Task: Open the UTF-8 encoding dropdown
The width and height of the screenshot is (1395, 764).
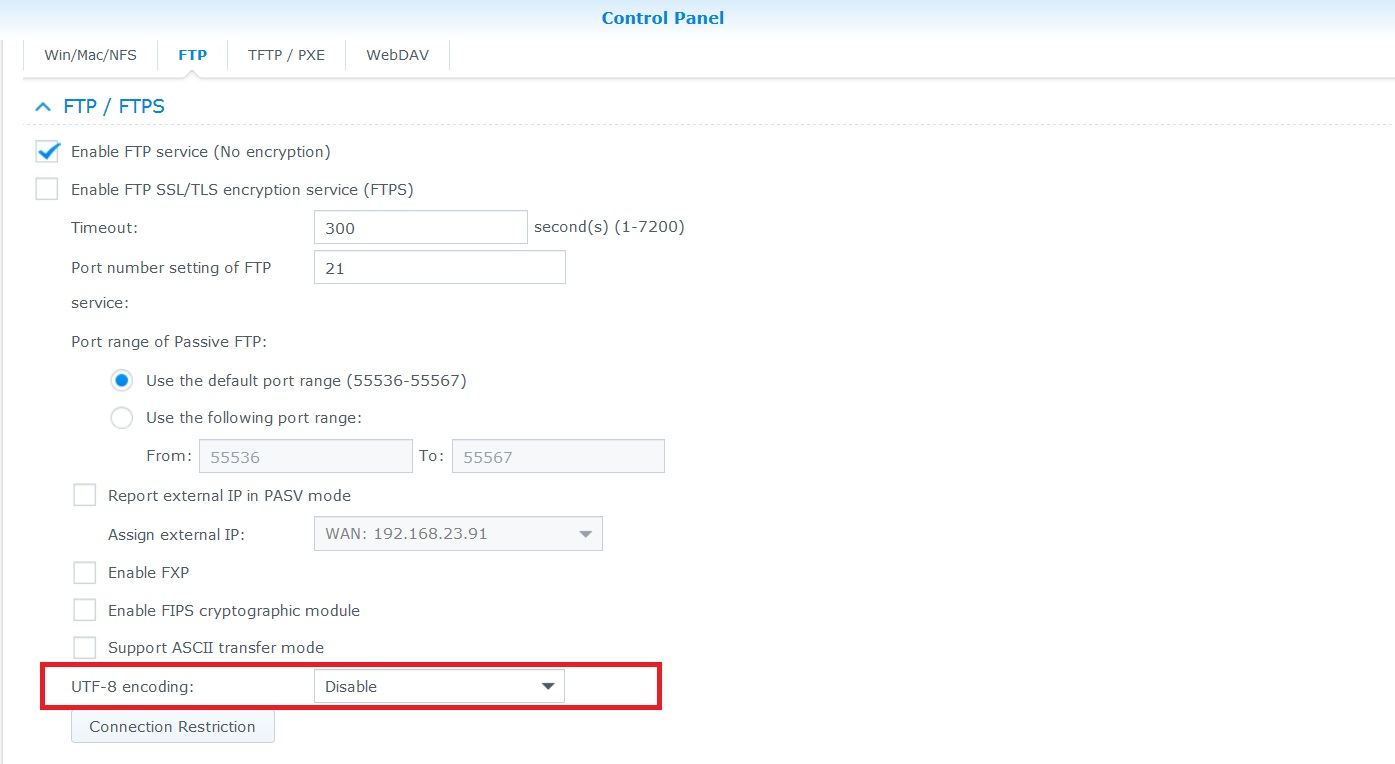Action: (438, 686)
